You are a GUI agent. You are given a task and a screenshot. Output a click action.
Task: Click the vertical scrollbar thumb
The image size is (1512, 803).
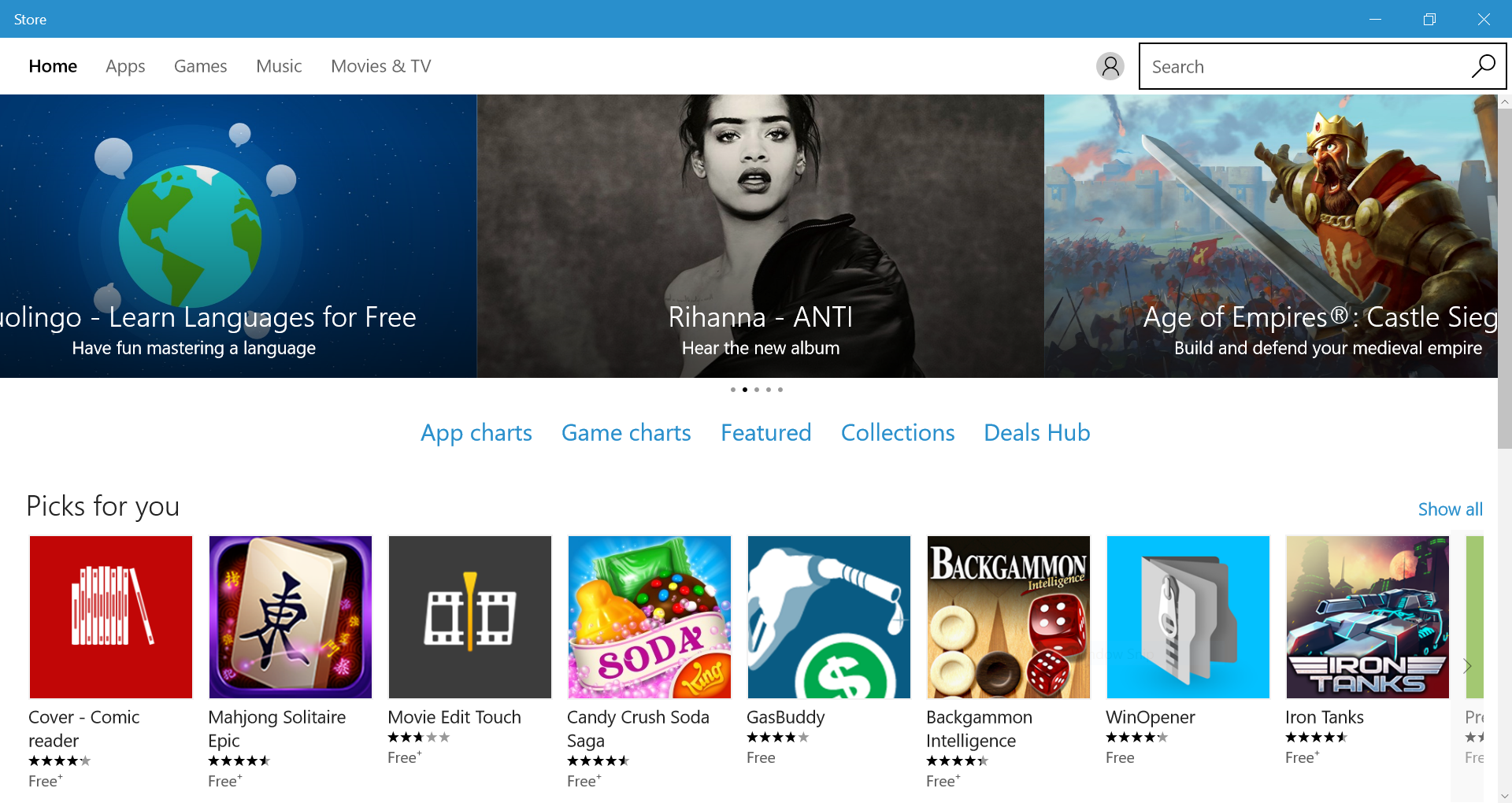coord(1505,279)
